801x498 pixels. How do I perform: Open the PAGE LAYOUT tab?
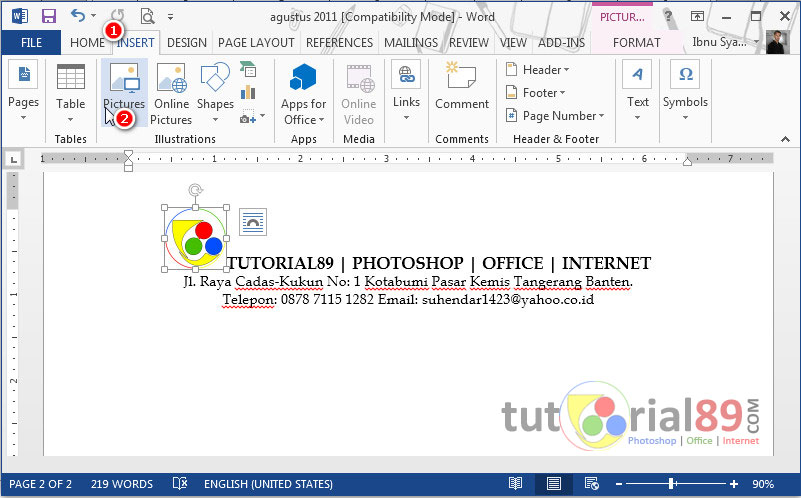point(256,43)
